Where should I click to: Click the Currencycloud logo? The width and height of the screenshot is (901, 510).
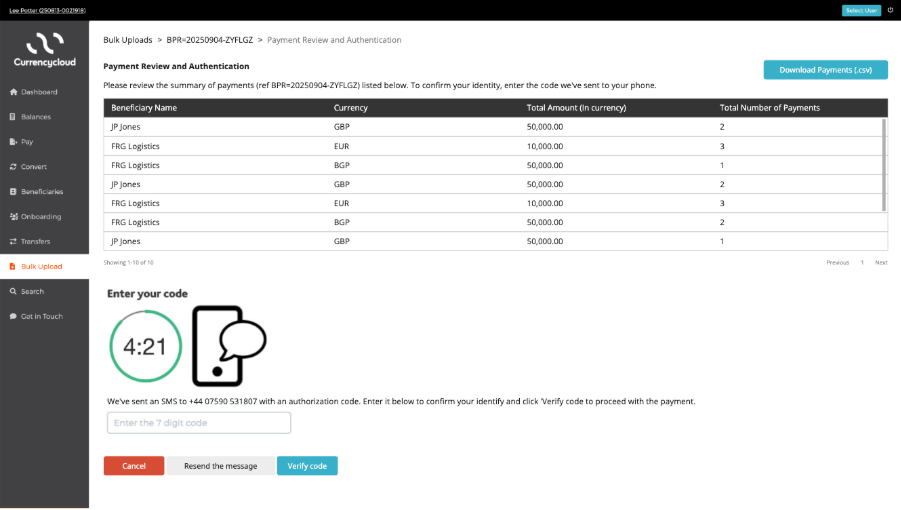click(45, 49)
